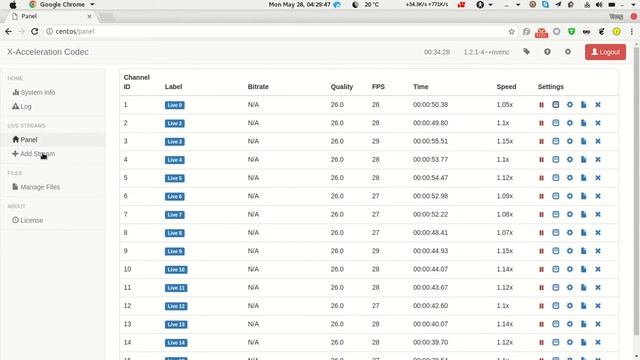Pause channel 6 stream
The width and height of the screenshot is (640, 360).
[x=541, y=196]
